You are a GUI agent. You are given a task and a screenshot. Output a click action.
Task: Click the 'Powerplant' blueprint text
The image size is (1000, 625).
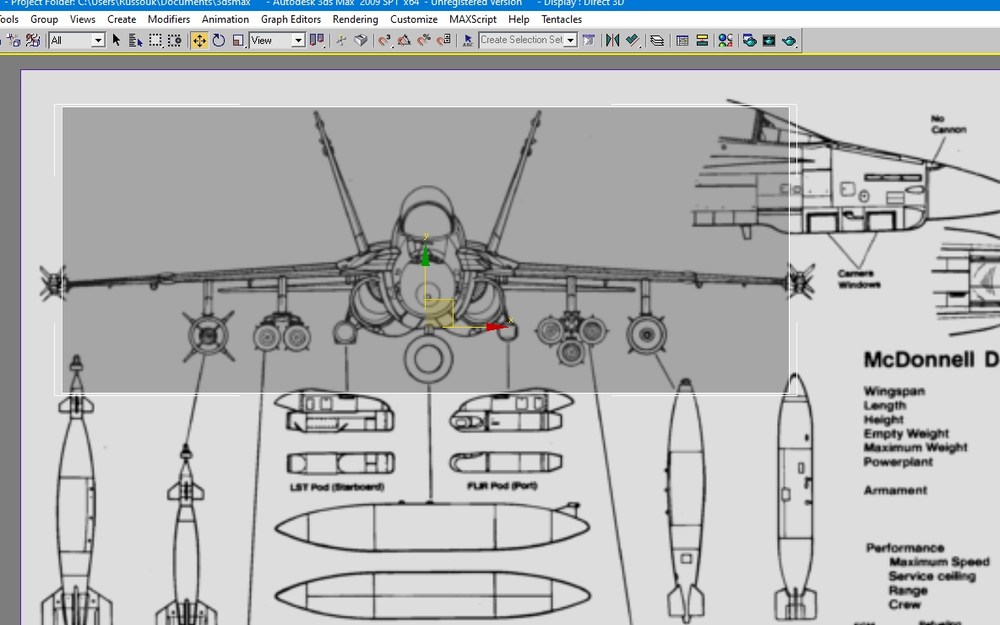point(898,462)
